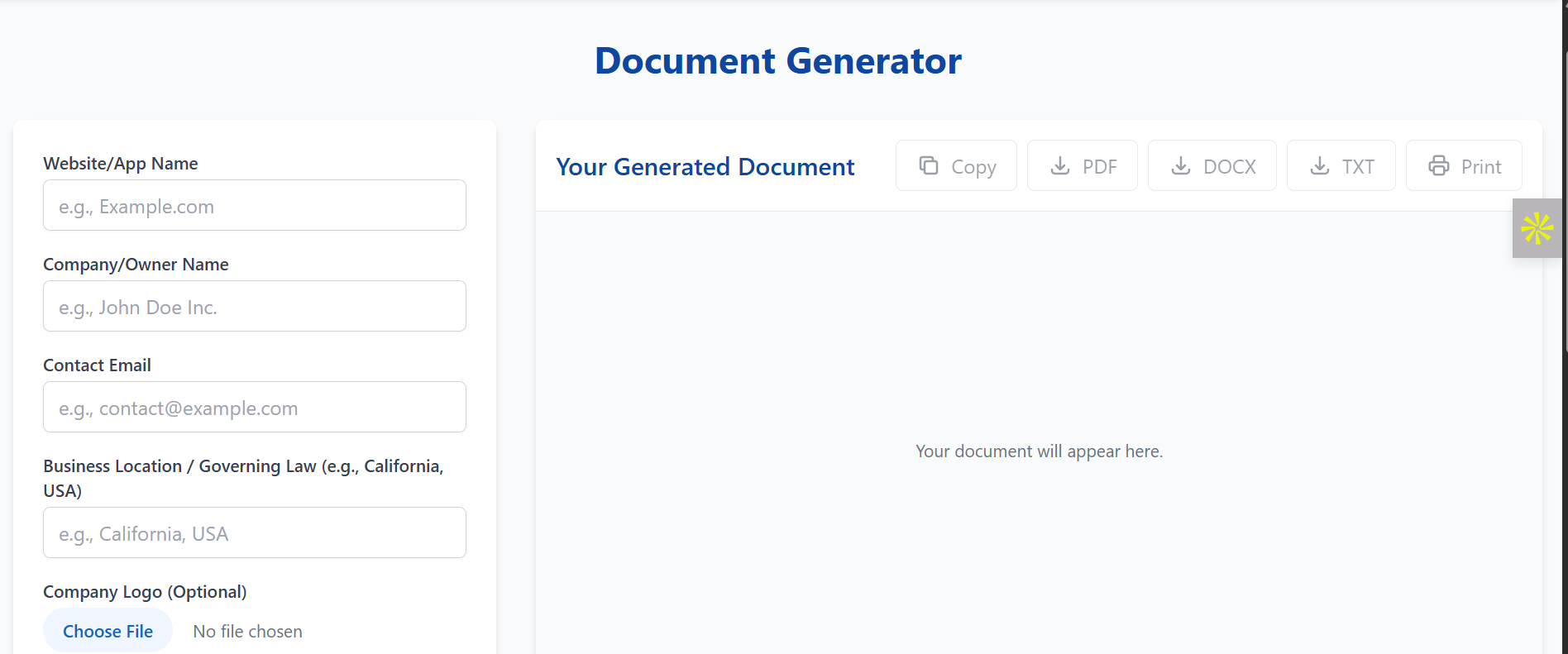Image resolution: width=1568 pixels, height=654 pixels.
Task: Download the document as DOCX
Action: pyautogui.click(x=1212, y=166)
